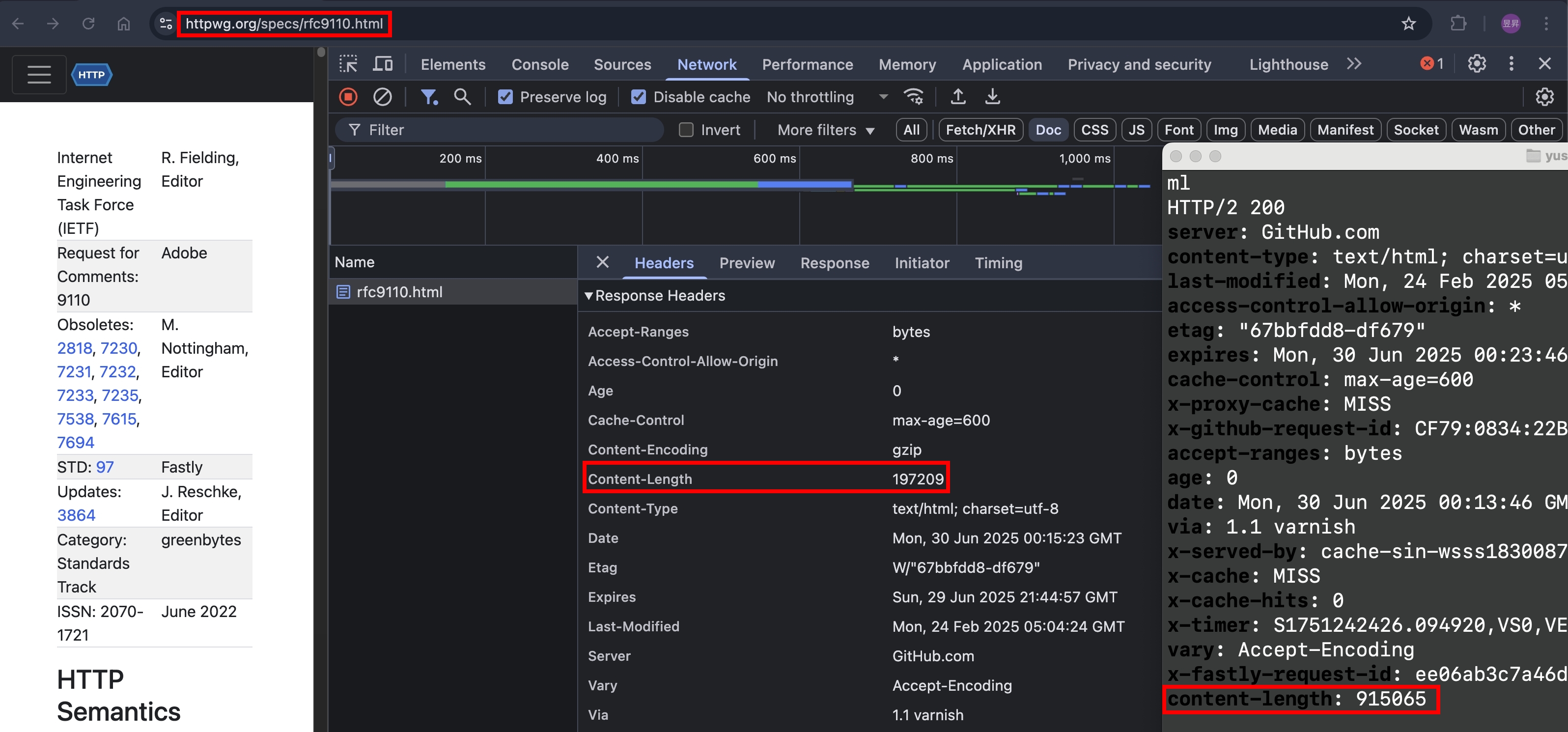This screenshot has height=732, width=1568.
Task: Enable the Invert filter checkbox
Action: (x=686, y=130)
